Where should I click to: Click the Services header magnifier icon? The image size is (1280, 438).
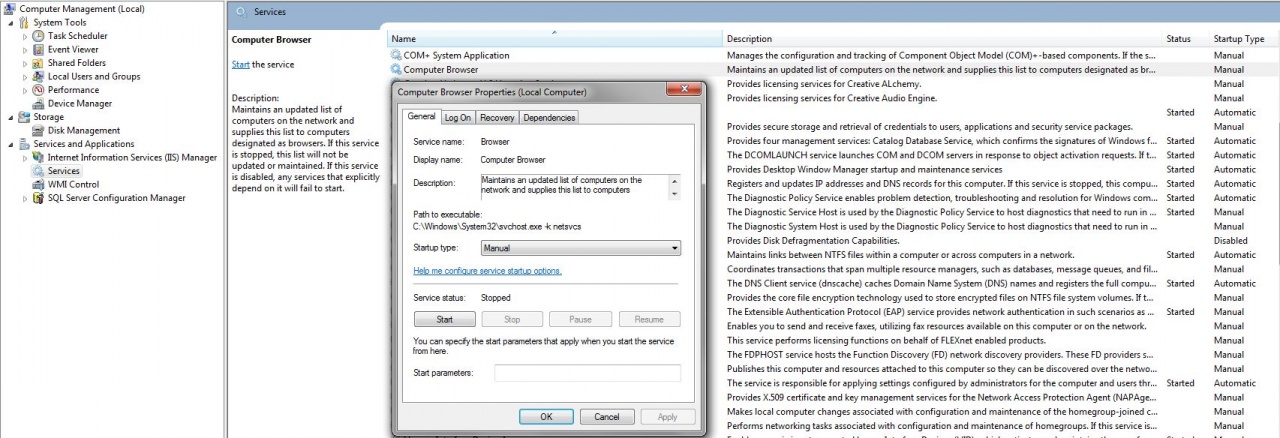click(241, 12)
